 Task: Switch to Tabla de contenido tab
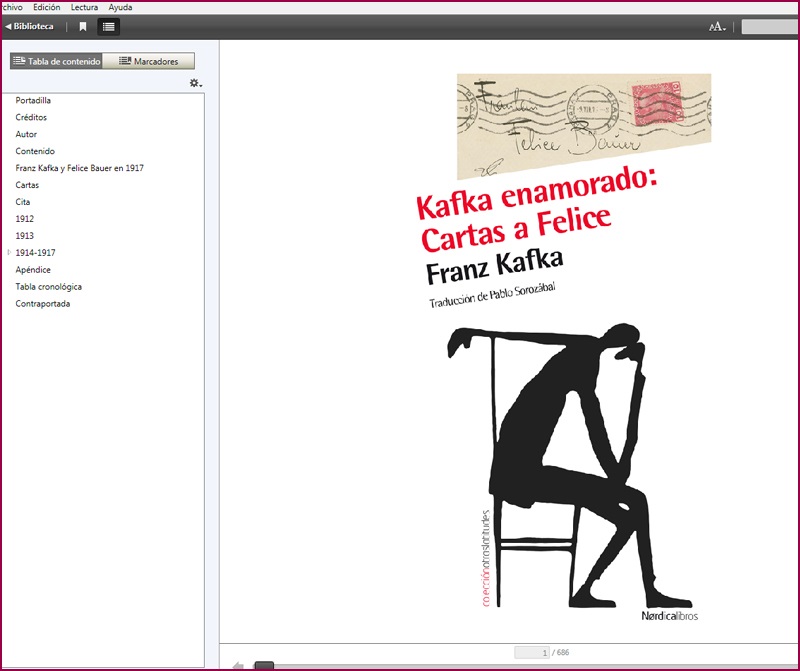pos(56,61)
